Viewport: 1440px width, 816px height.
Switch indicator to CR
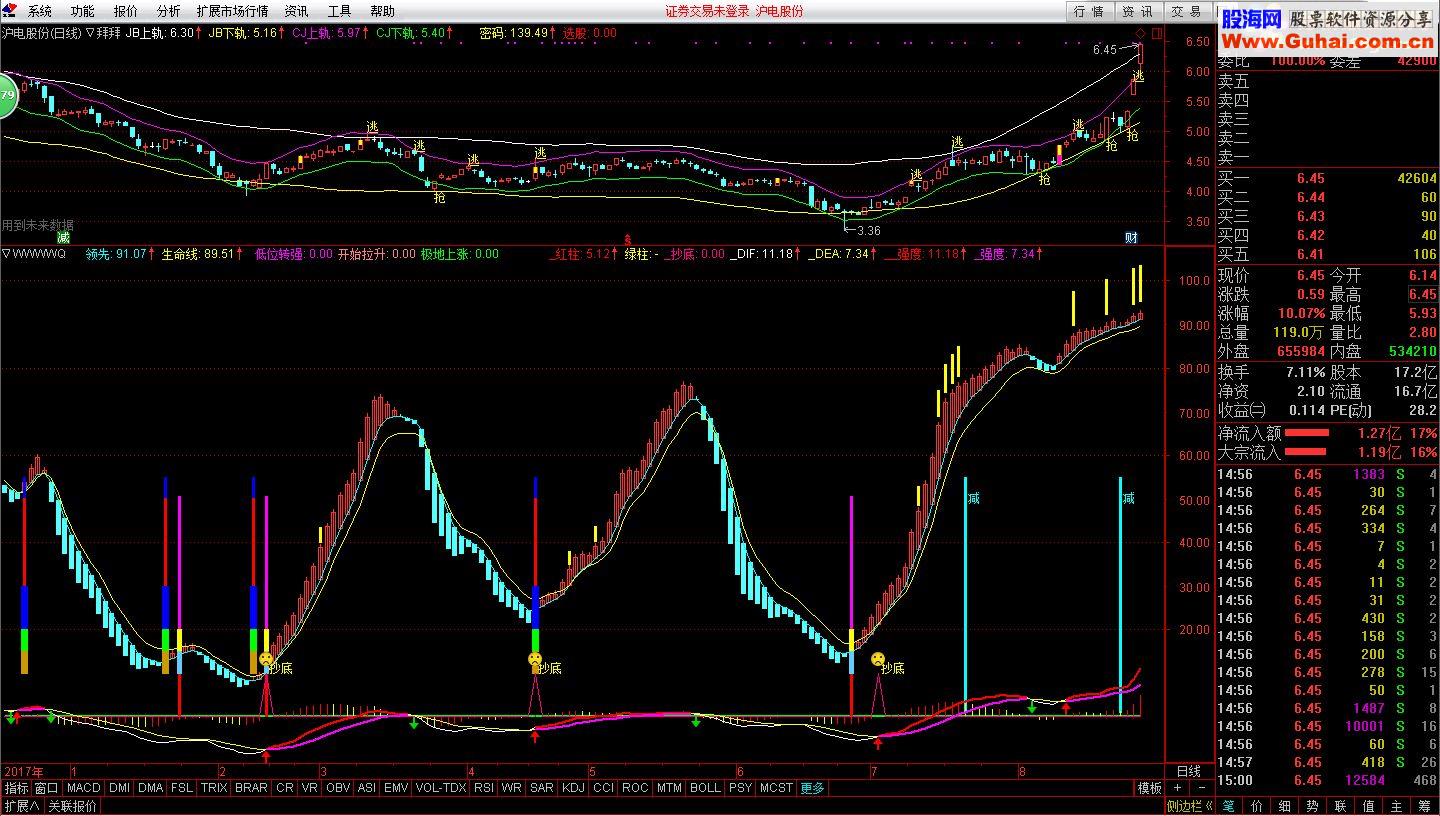[x=285, y=788]
